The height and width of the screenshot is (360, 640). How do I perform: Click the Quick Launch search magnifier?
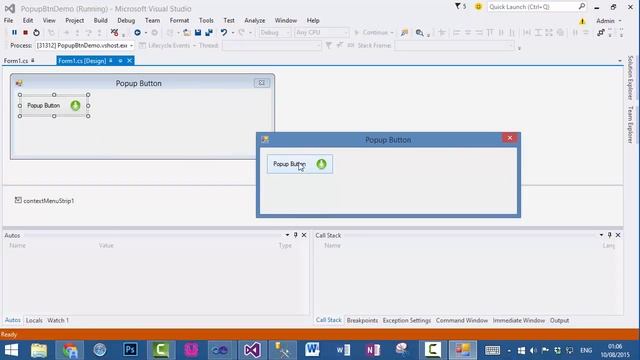pos(582,7)
